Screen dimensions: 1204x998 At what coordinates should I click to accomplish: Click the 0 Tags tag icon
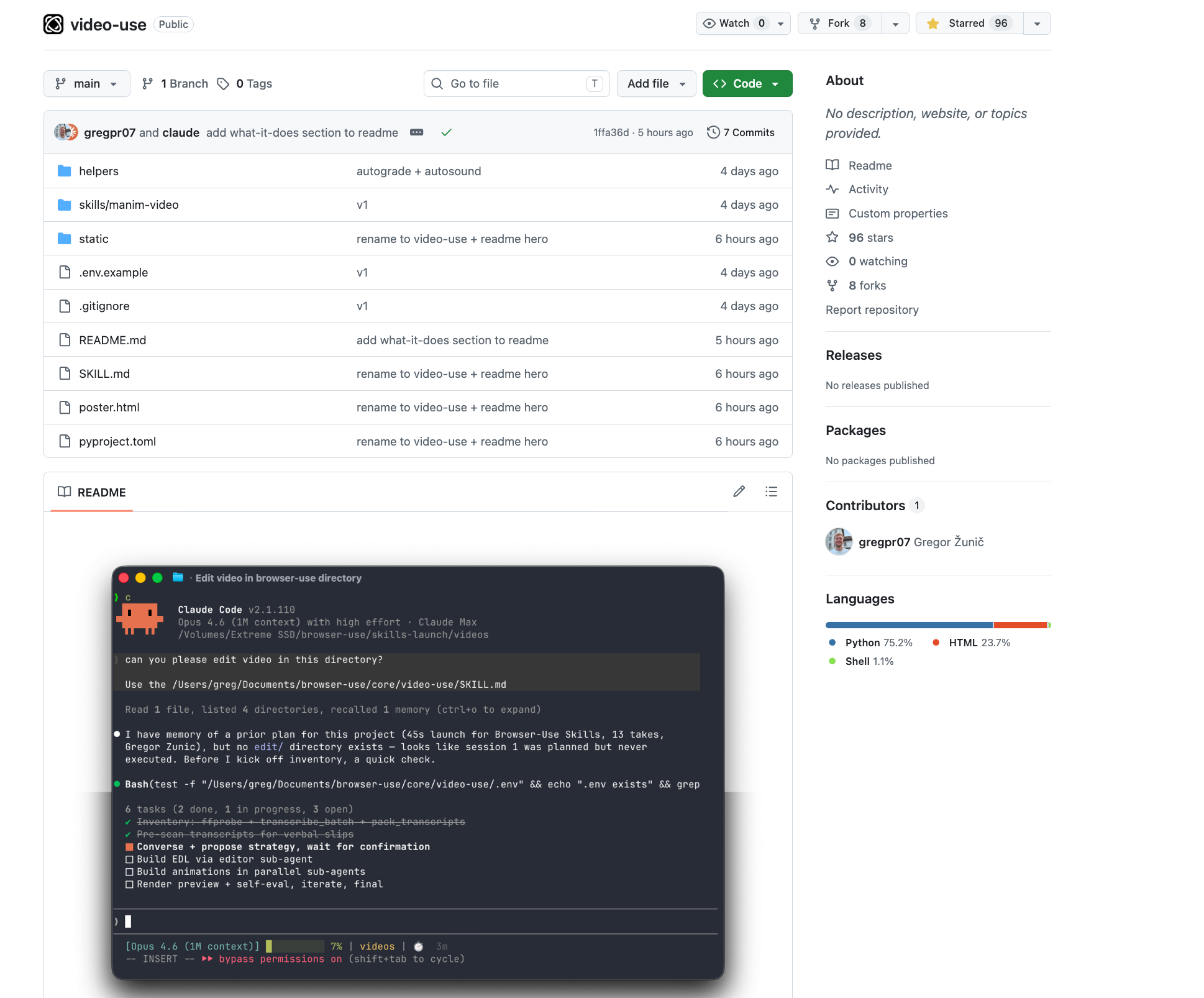[223, 84]
